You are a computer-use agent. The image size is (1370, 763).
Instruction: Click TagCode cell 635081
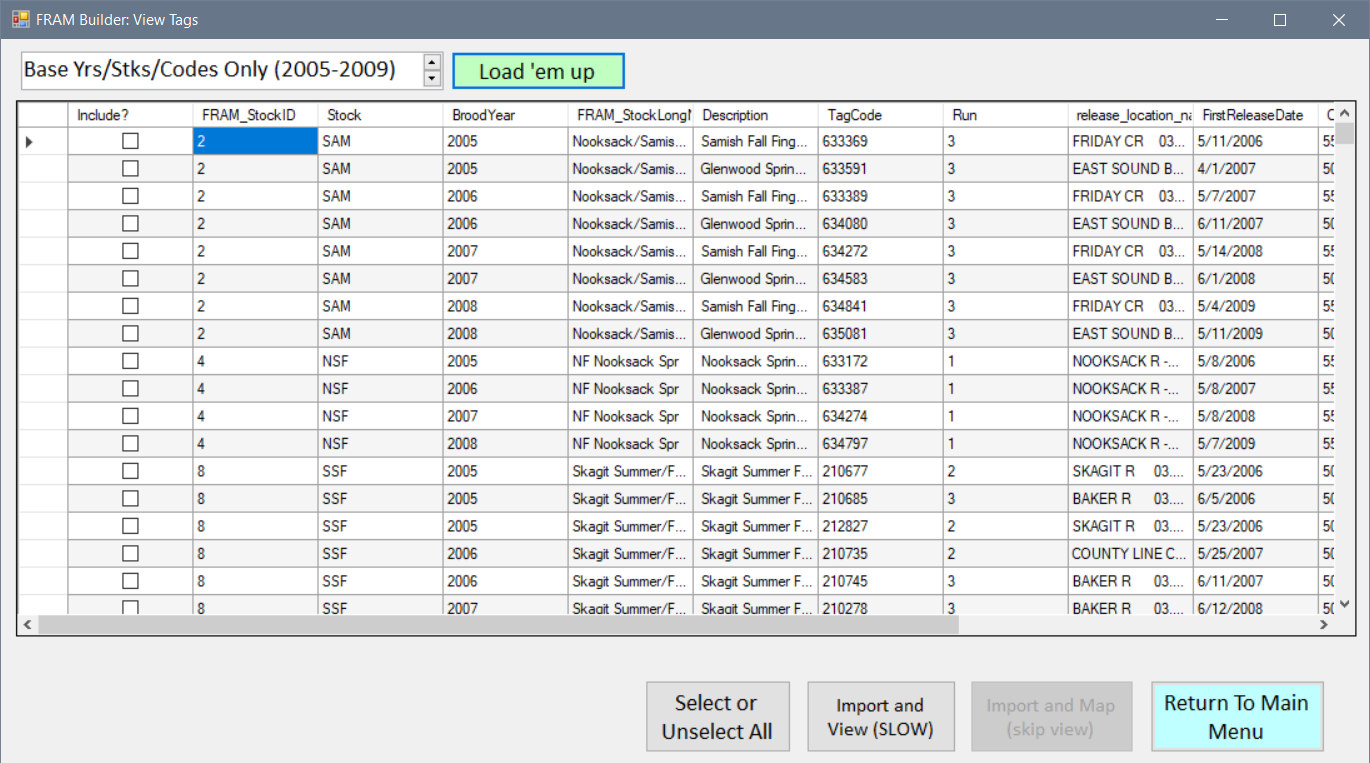880,334
